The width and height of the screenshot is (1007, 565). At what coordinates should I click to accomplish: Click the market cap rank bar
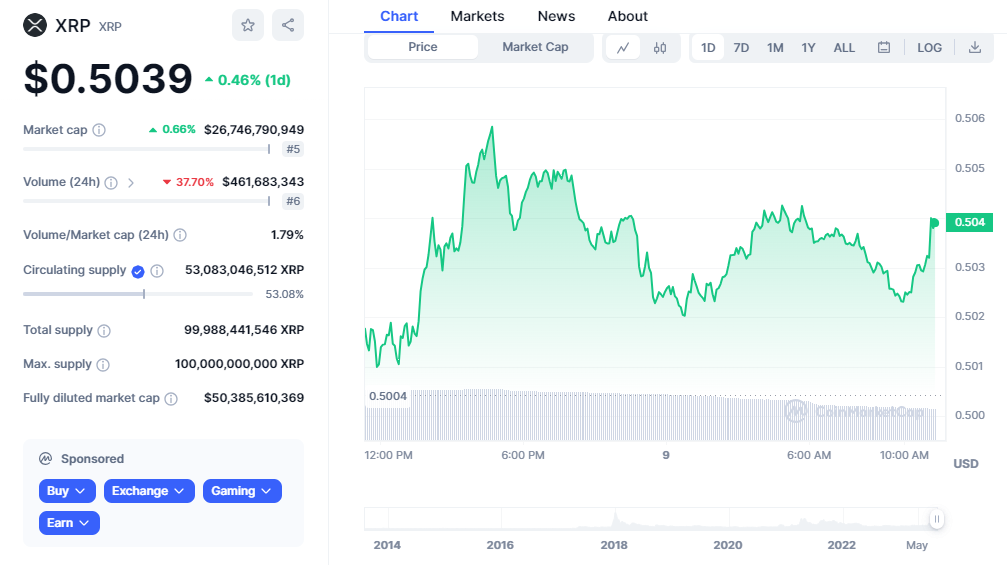(x=146, y=149)
